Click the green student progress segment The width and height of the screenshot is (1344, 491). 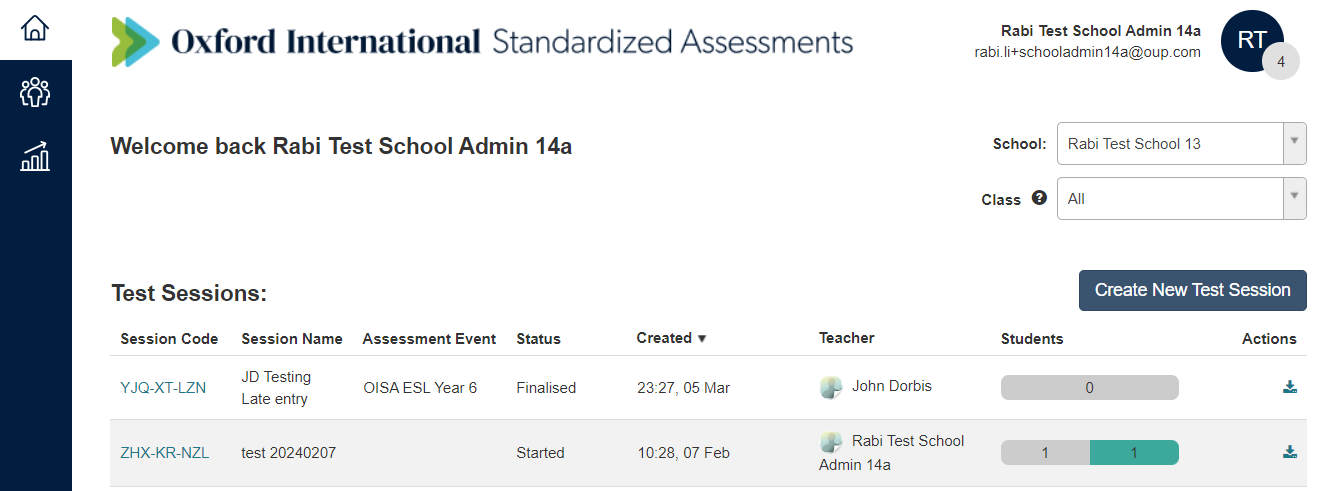(1134, 453)
